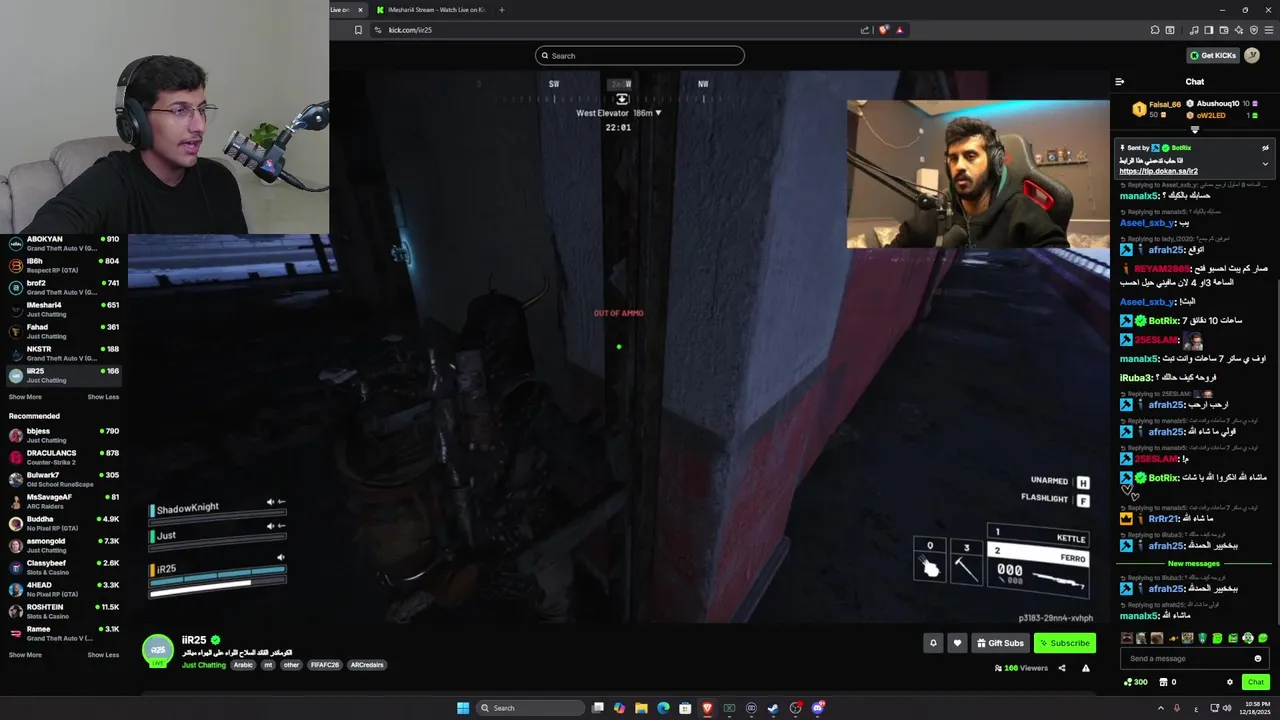This screenshot has width=1280, height=720.
Task: Open the browser hamburger menu
Action: coord(1268,30)
